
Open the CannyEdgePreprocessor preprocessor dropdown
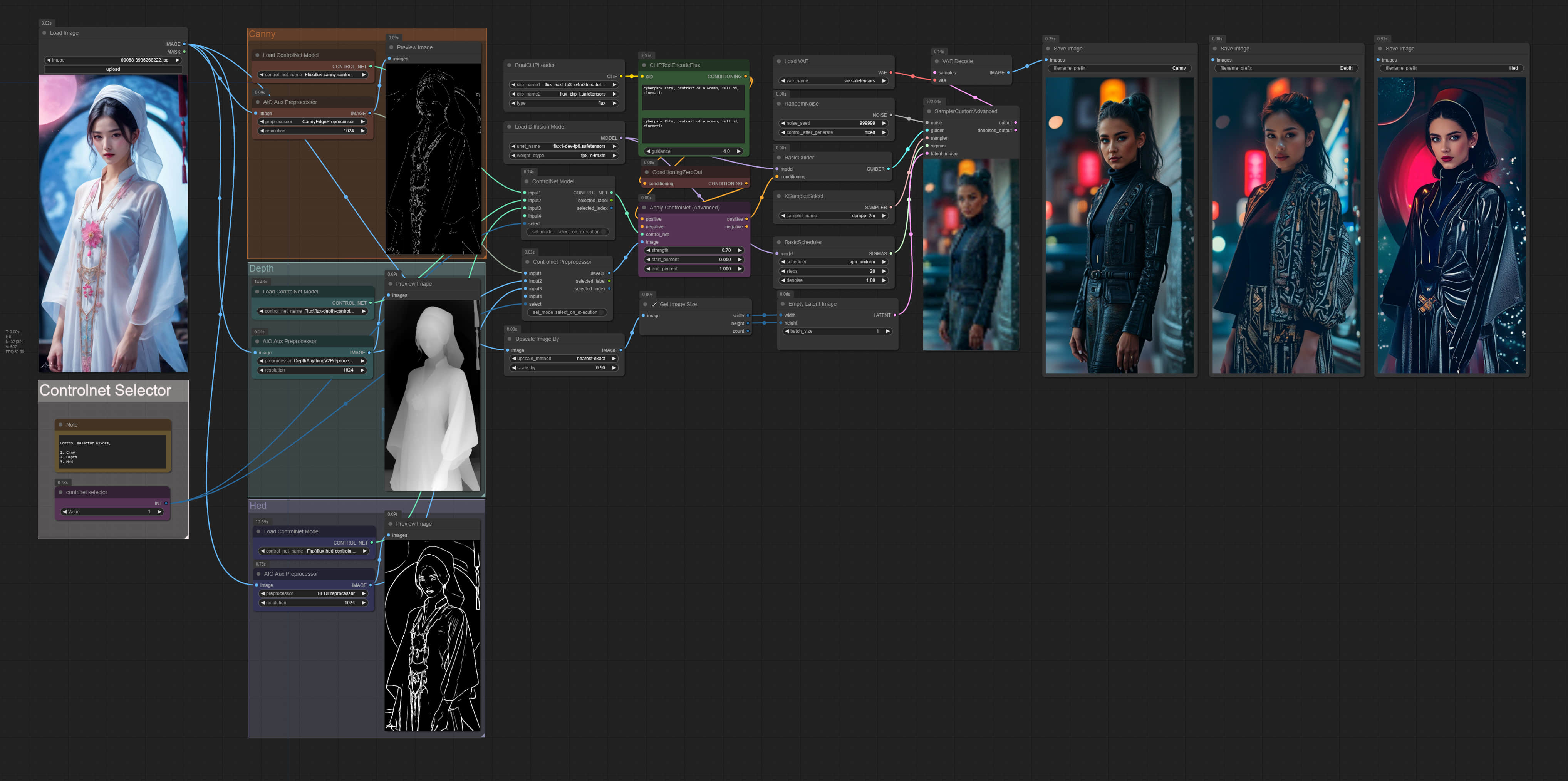pyautogui.click(x=312, y=122)
